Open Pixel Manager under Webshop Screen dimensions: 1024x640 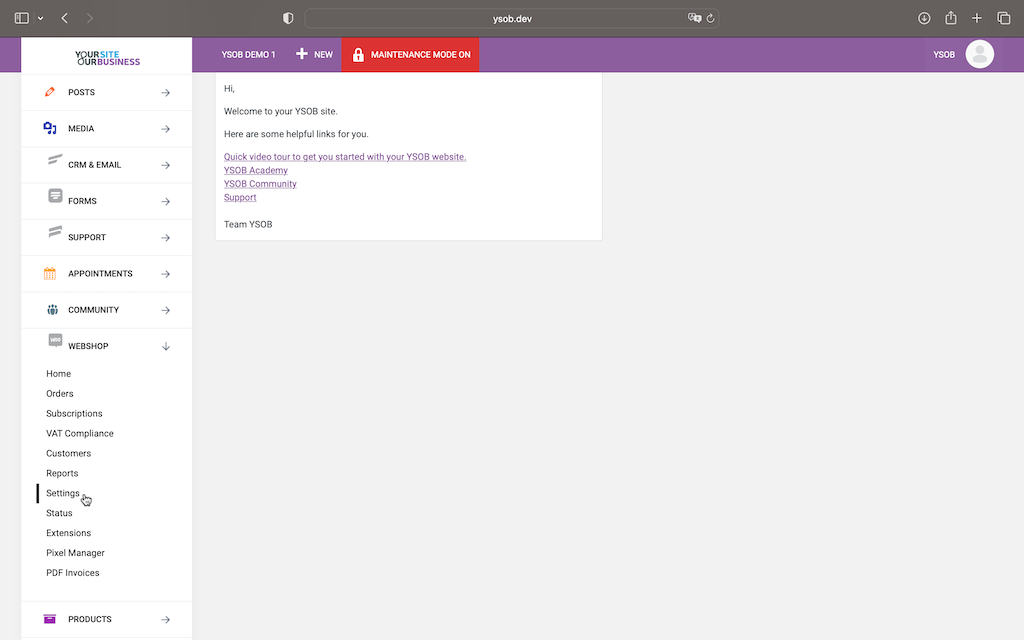point(75,552)
